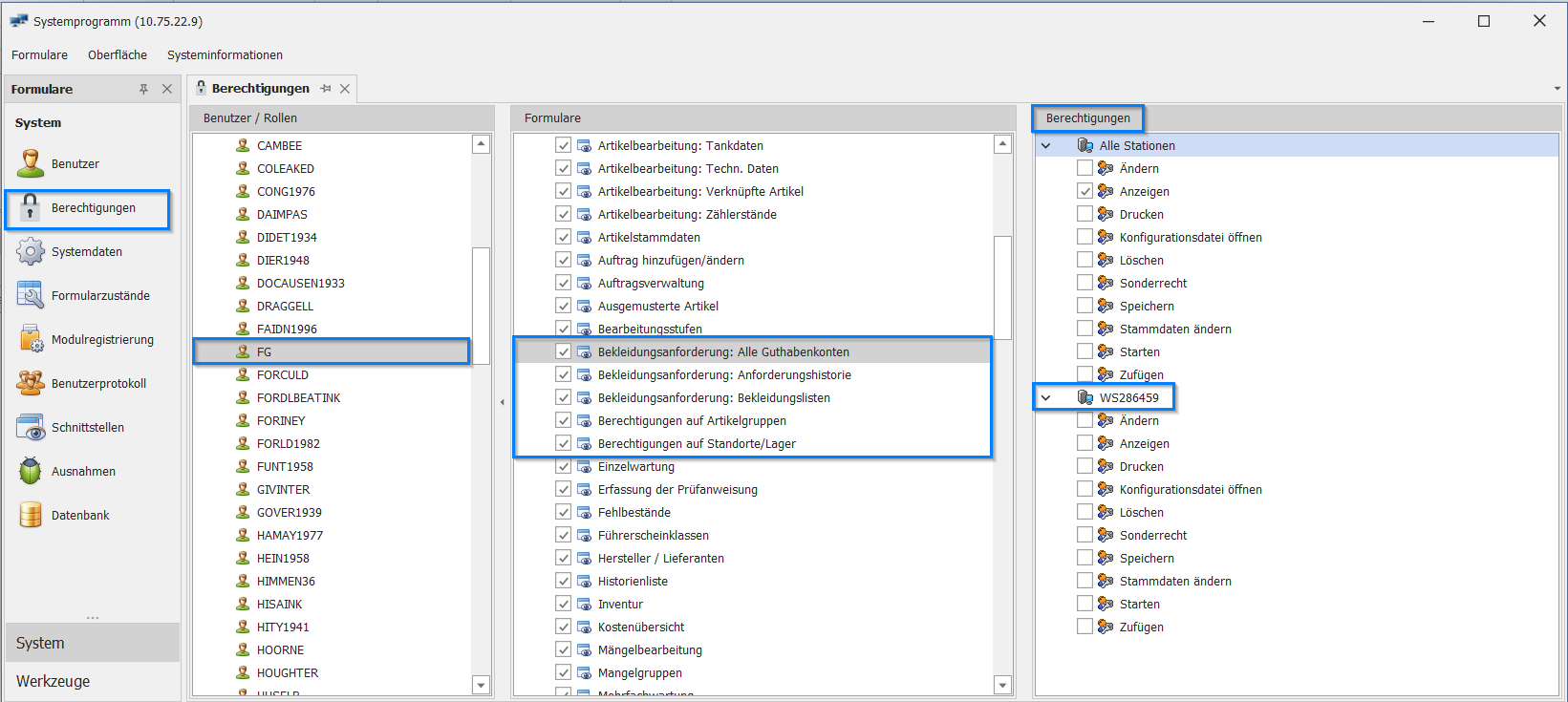Open Formularzustände icon in sidebar
The width and height of the screenshot is (1568, 702).
coord(31,296)
